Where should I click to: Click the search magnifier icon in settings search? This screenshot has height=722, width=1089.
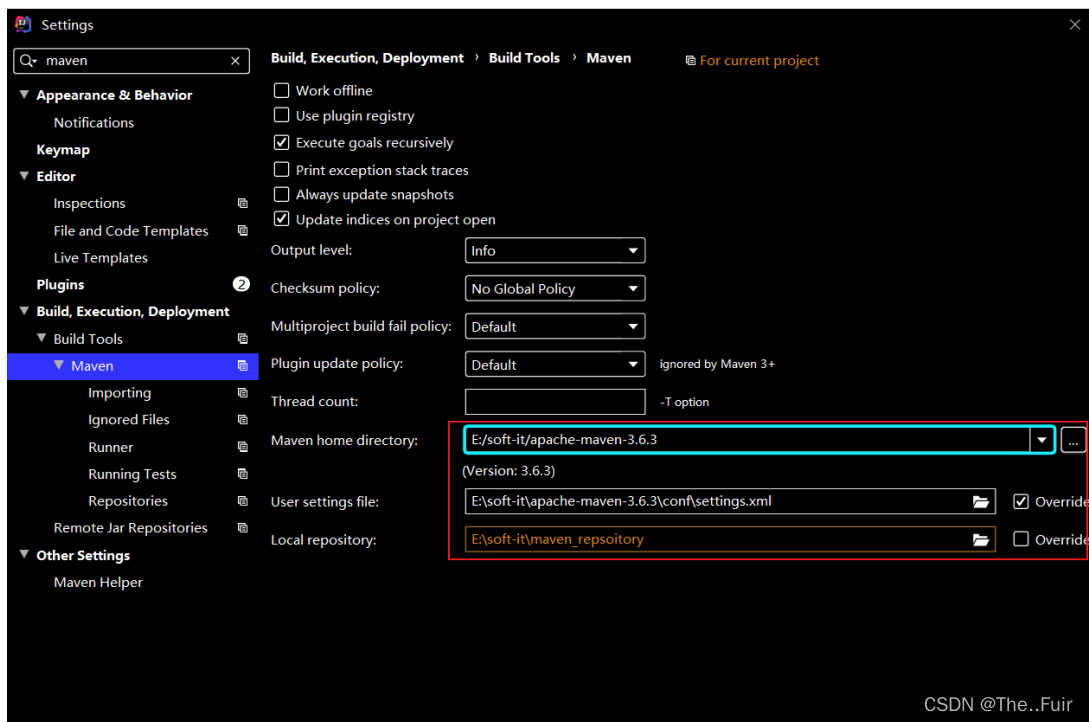(x=27, y=61)
